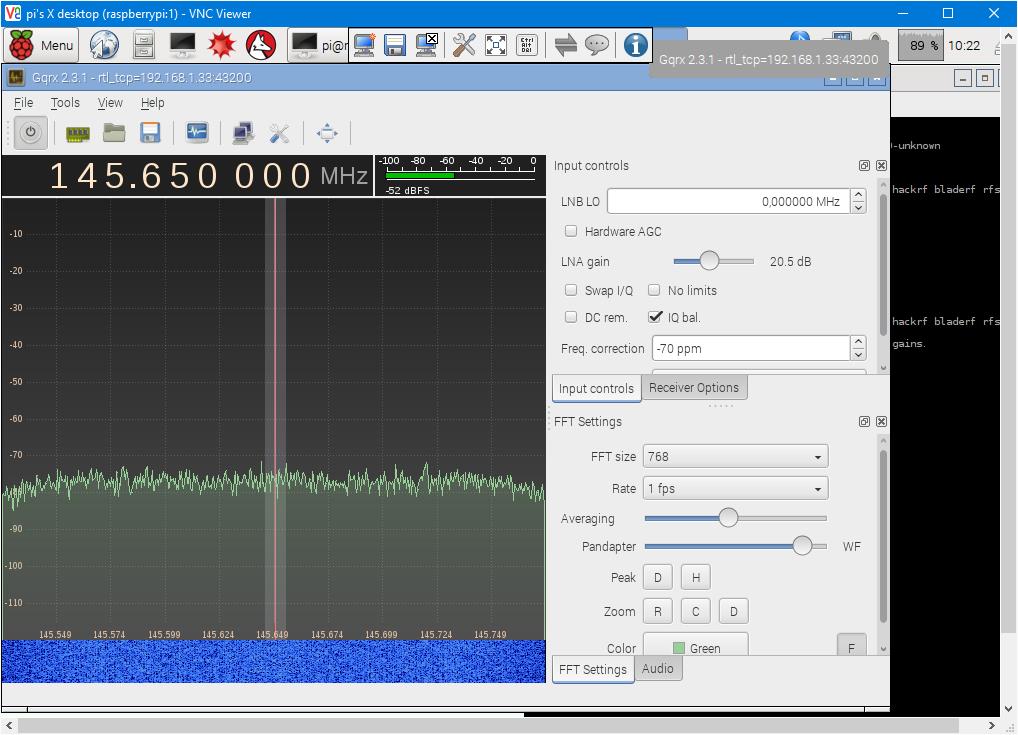
Task: Open the I/O device configuration icon
Action: pyautogui.click(x=78, y=134)
